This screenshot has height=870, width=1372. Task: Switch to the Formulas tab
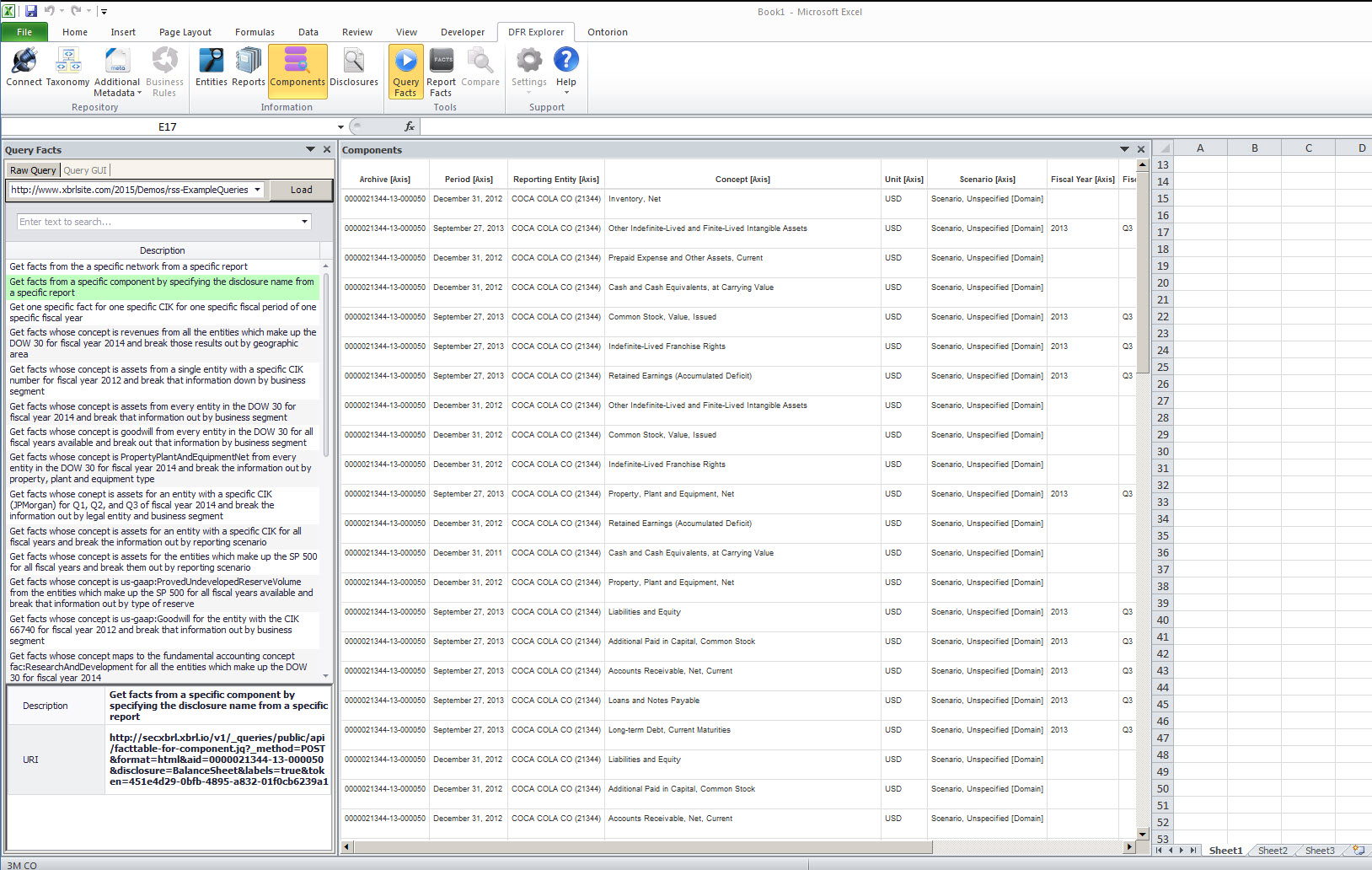pos(255,32)
